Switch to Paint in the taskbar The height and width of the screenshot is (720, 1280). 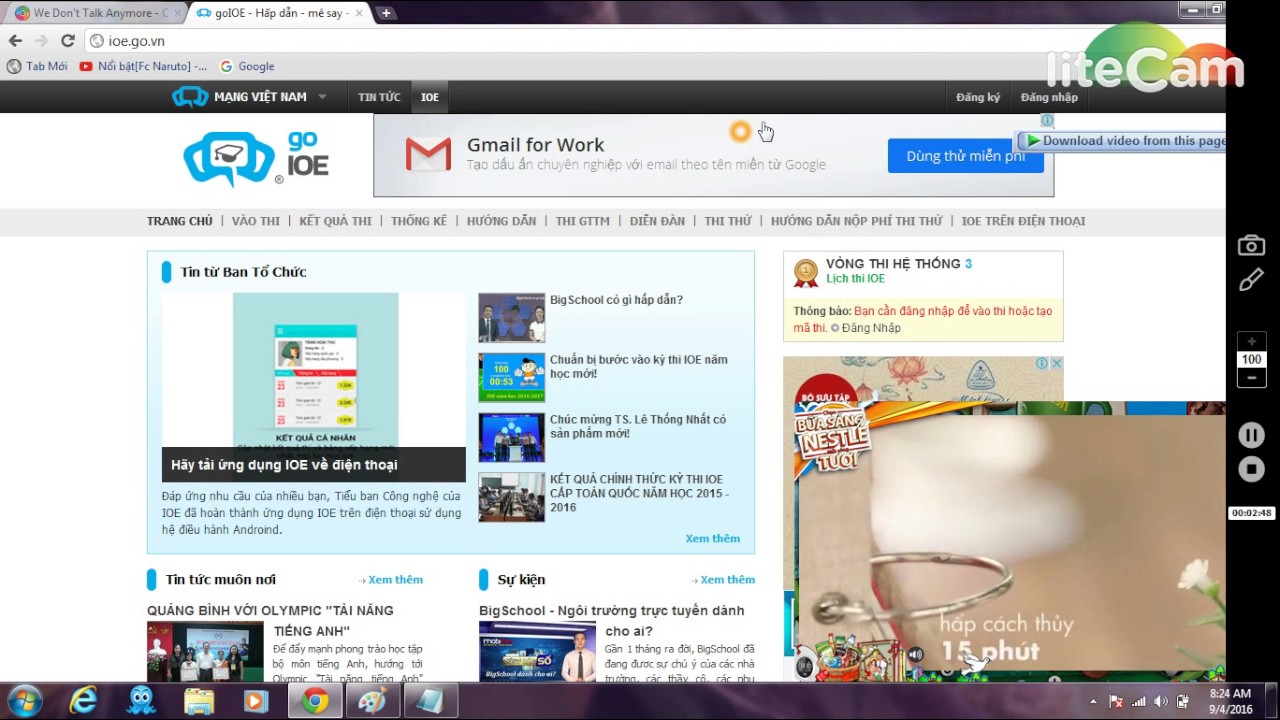tap(373, 701)
